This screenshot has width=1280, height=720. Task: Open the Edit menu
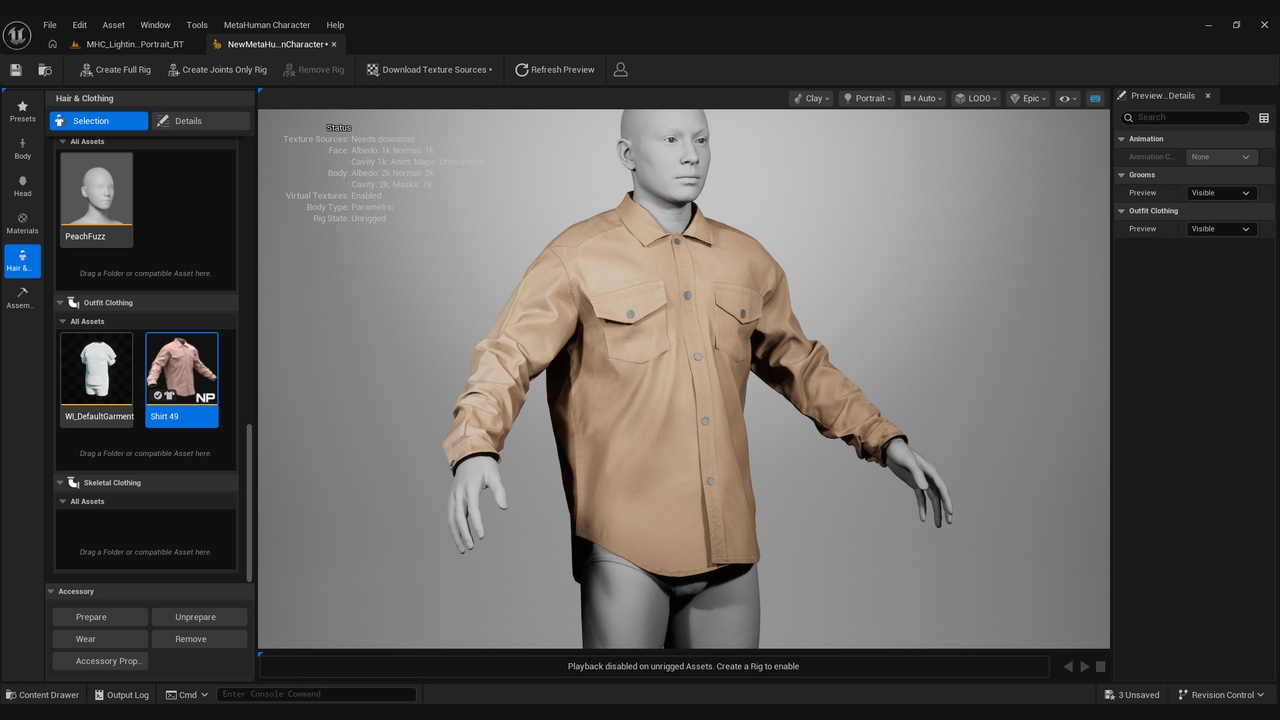tap(80, 25)
